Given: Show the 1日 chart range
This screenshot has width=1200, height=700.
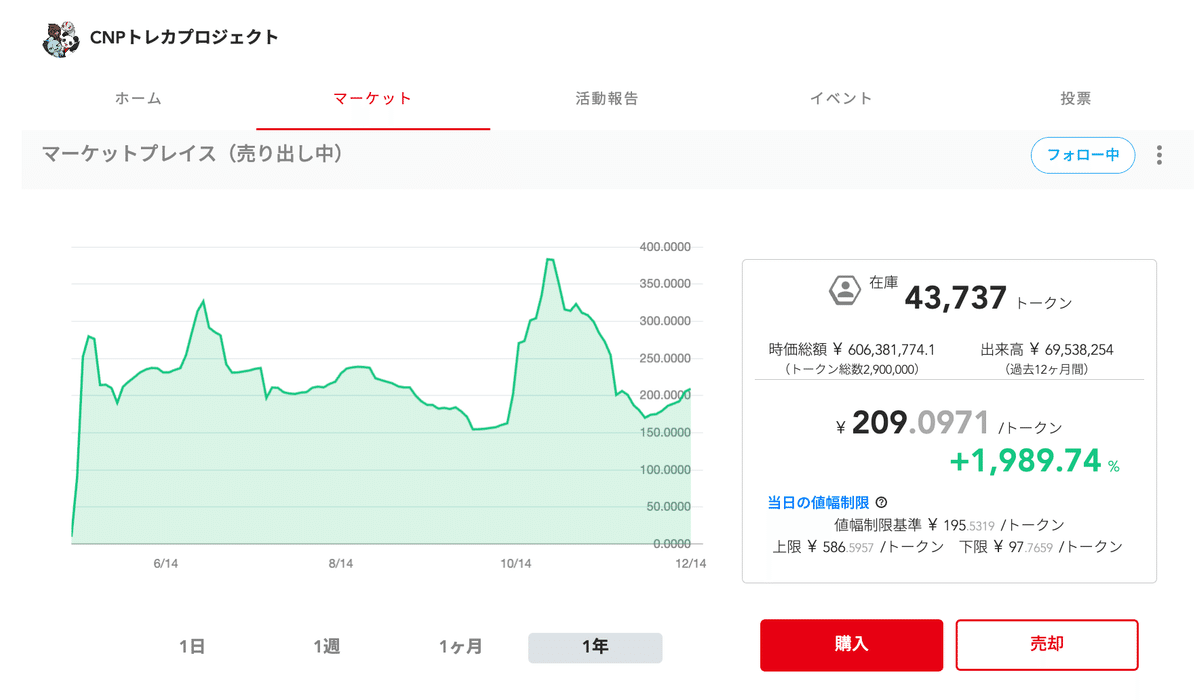Looking at the screenshot, I should tap(192, 647).
